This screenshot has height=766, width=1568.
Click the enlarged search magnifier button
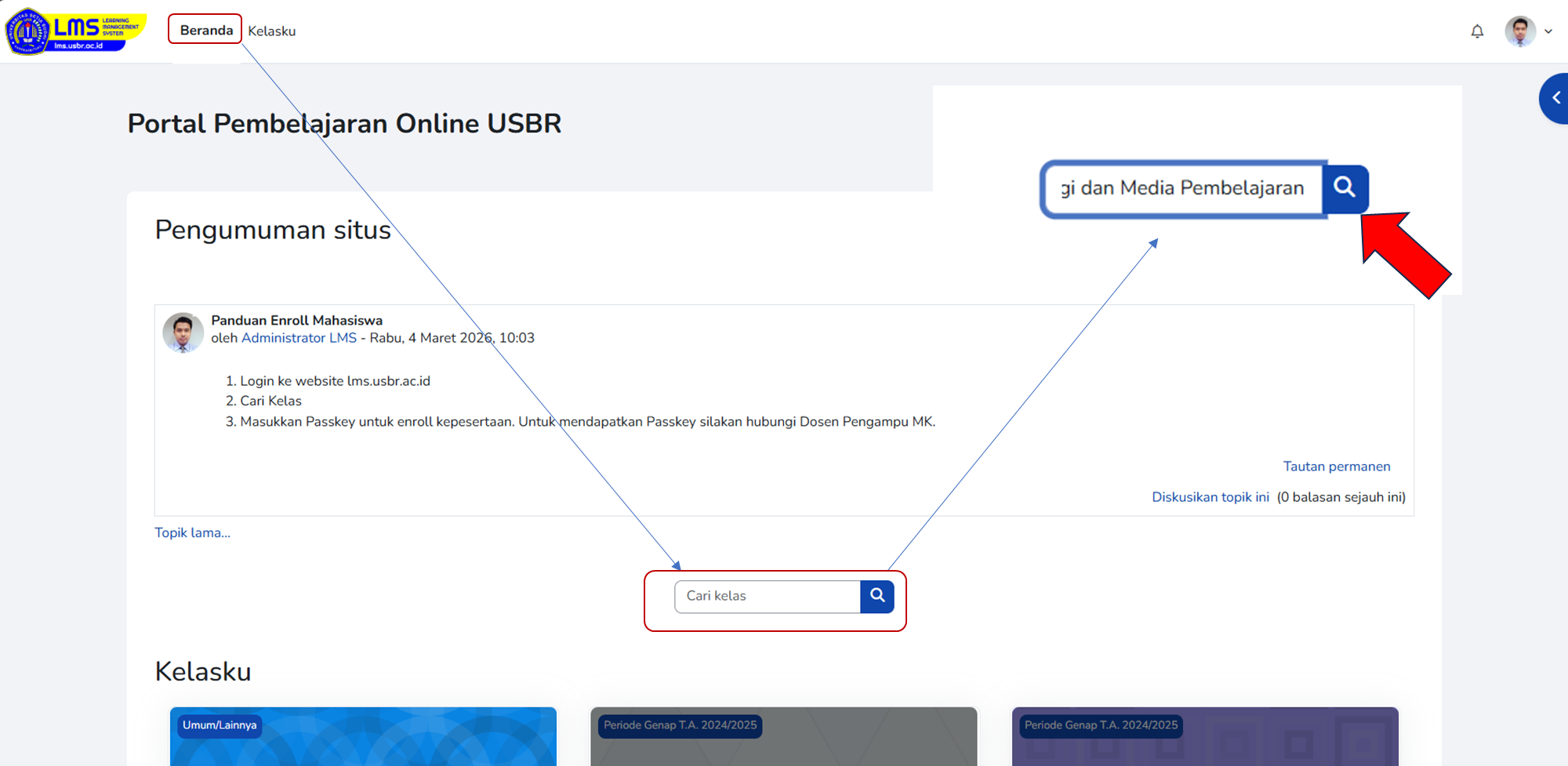point(1345,187)
